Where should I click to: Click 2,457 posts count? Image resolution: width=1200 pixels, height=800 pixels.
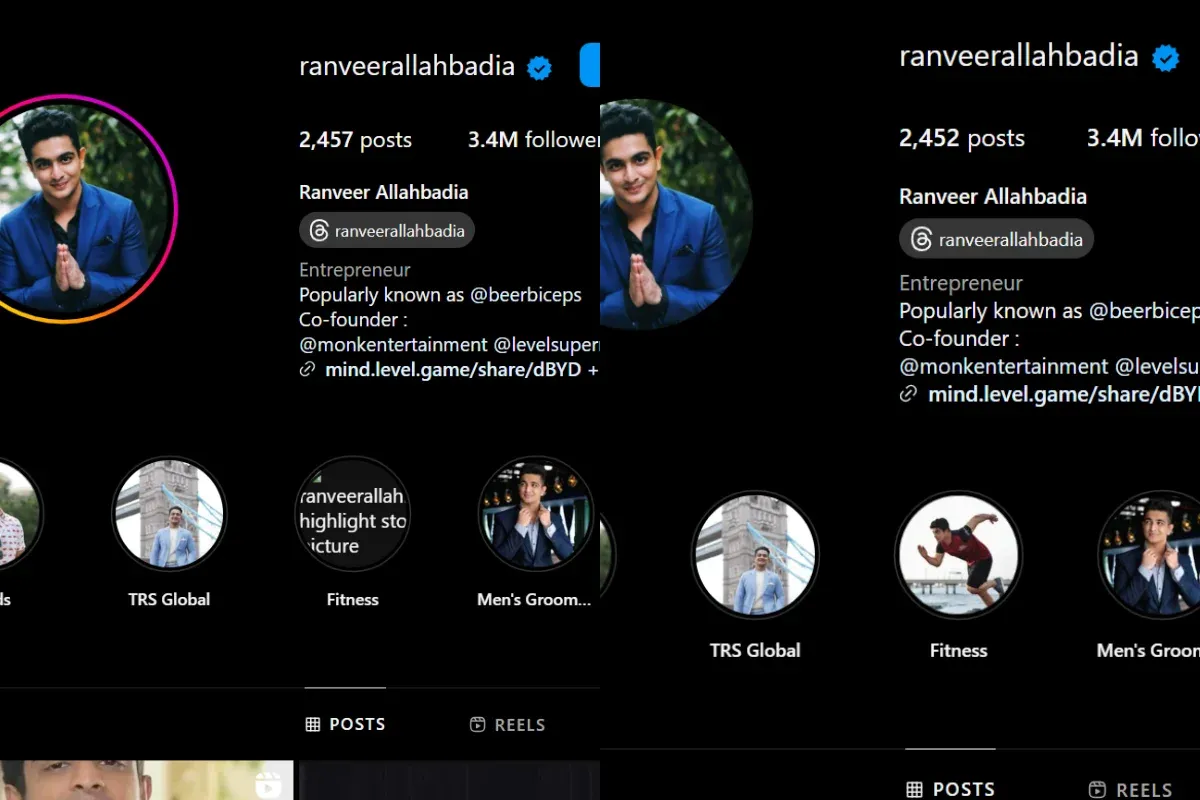[x=355, y=140]
